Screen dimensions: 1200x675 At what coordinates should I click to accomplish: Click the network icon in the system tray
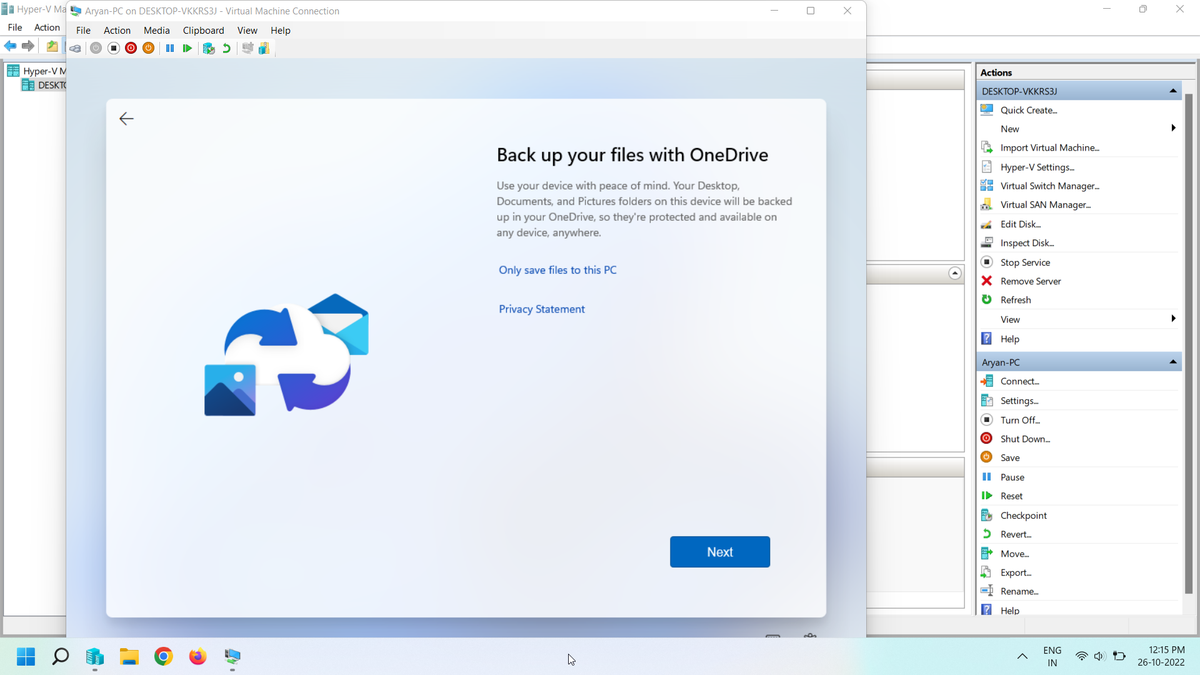(x=1082, y=657)
